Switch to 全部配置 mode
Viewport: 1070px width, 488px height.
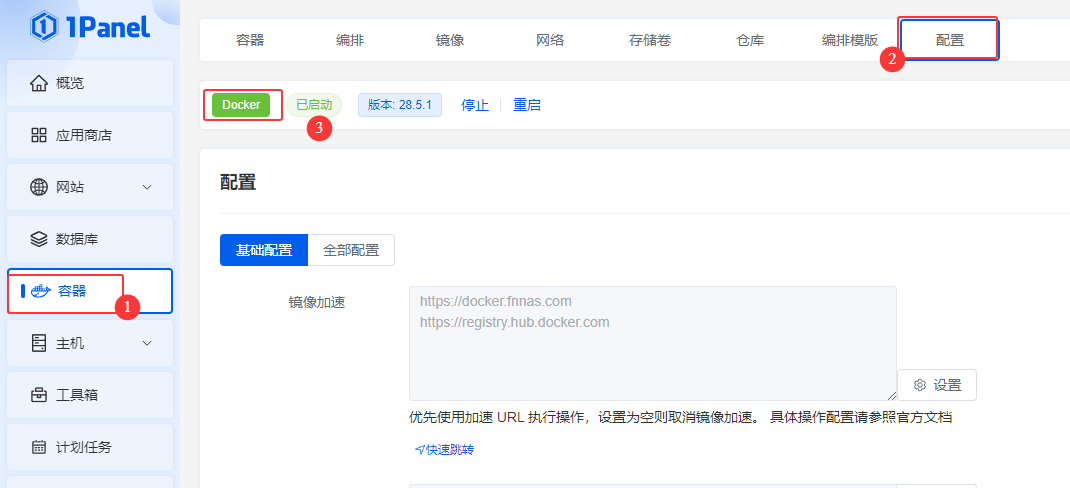point(351,250)
